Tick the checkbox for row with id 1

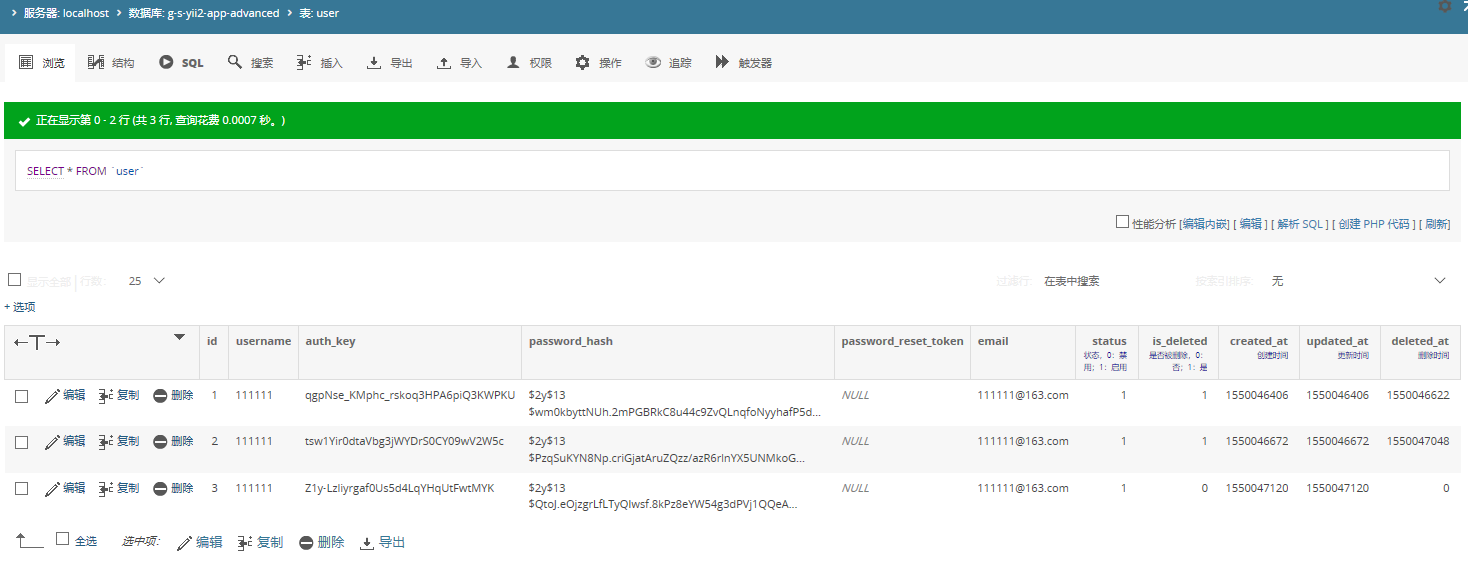[x=21, y=396]
